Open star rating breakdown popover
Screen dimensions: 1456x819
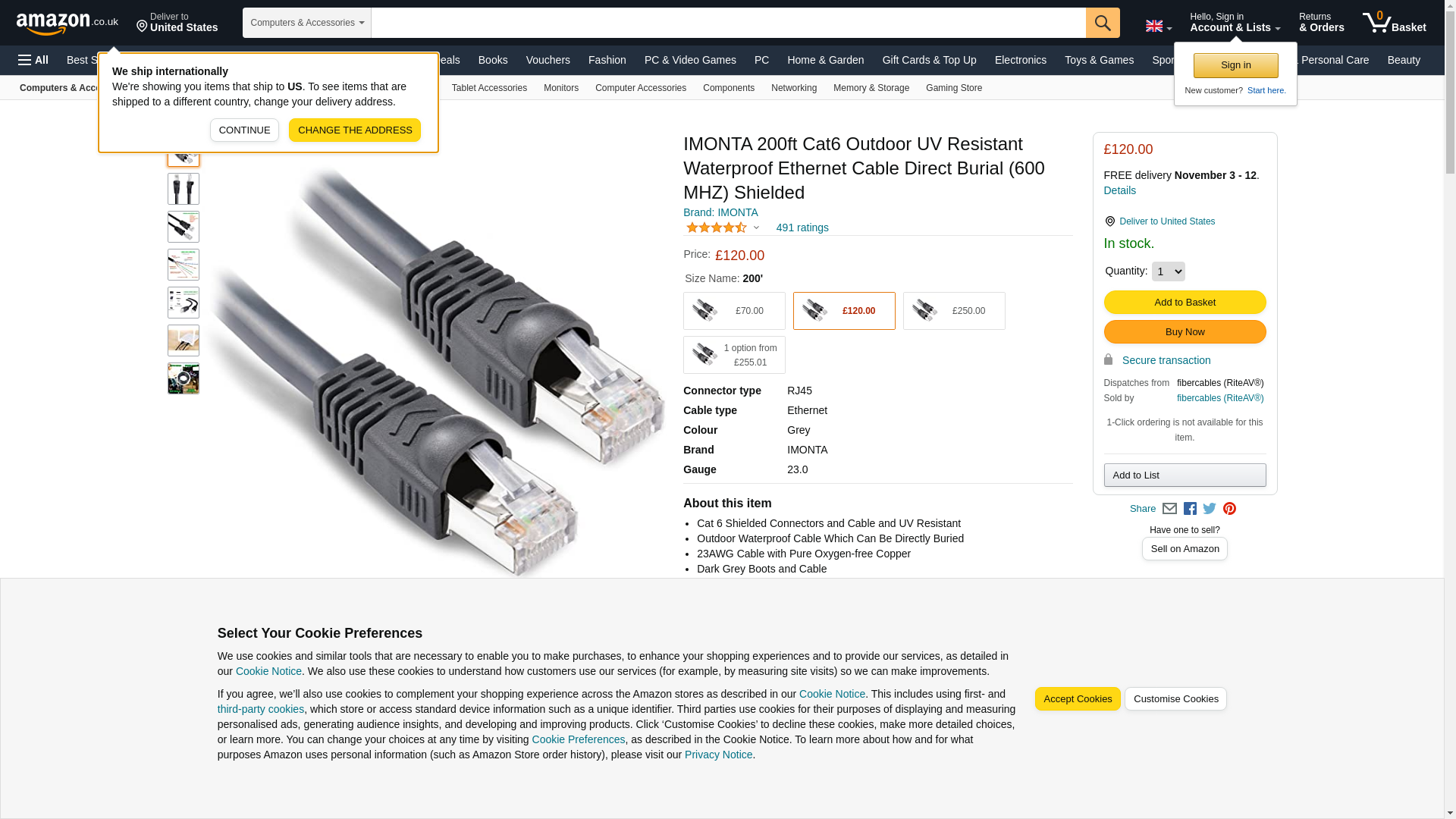pos(722,227)
